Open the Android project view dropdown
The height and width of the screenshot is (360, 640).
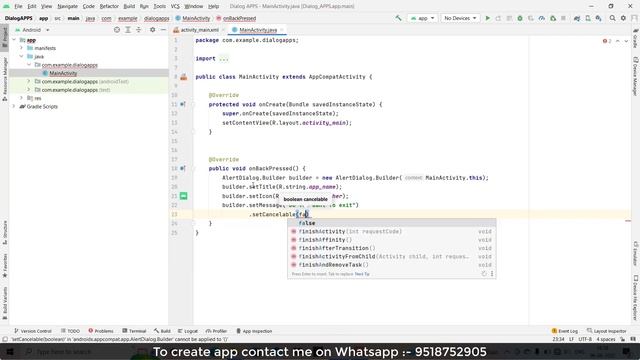click(32, 30)
